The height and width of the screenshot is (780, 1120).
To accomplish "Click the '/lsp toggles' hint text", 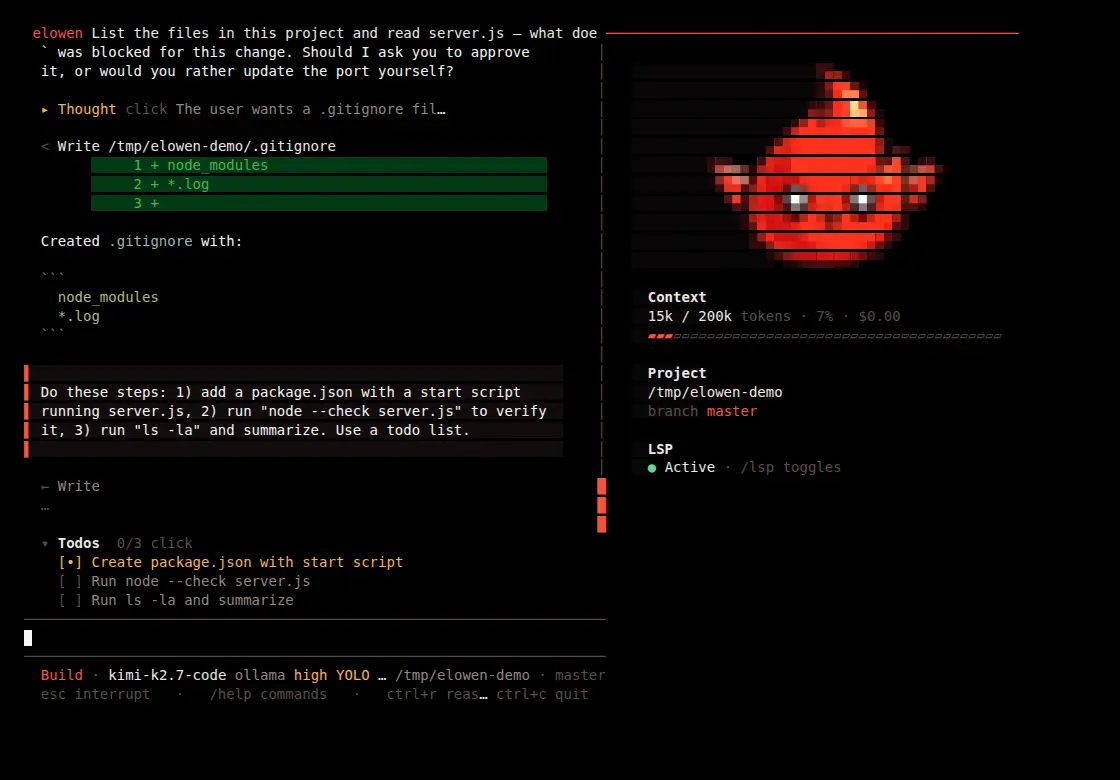I will coord(791,467).
